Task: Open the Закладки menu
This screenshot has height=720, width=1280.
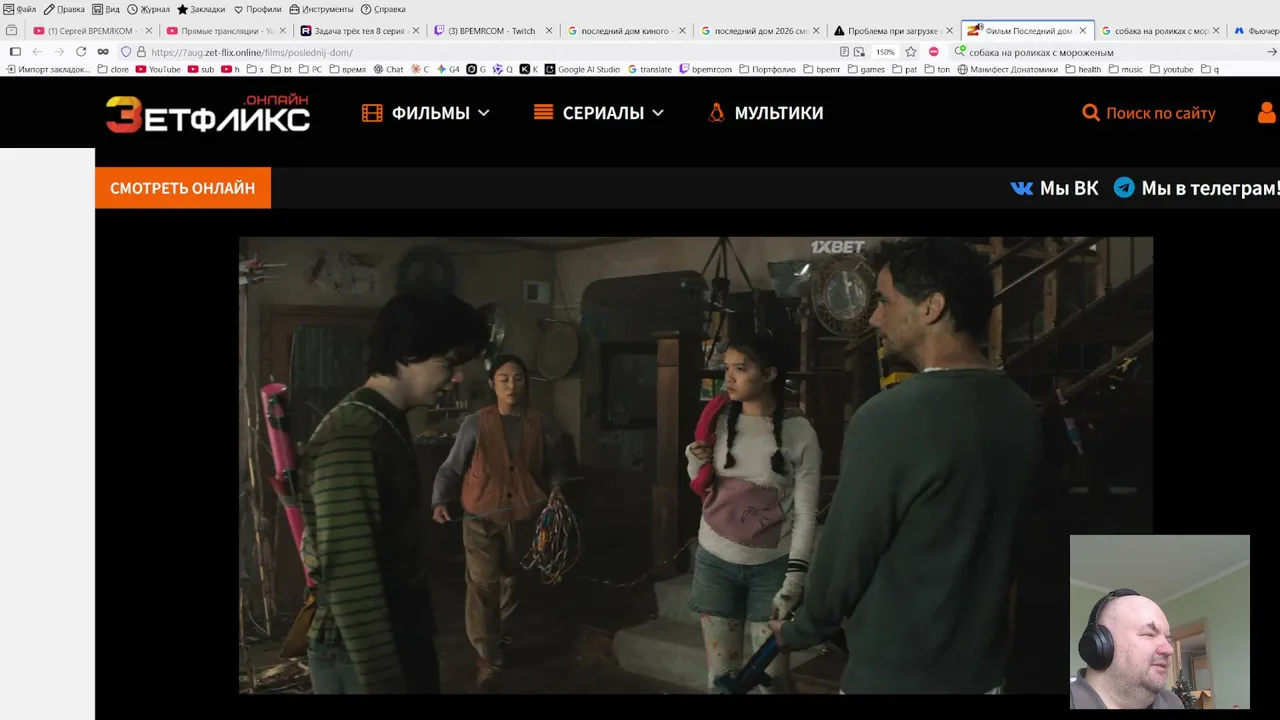Action: coord(201,9)
